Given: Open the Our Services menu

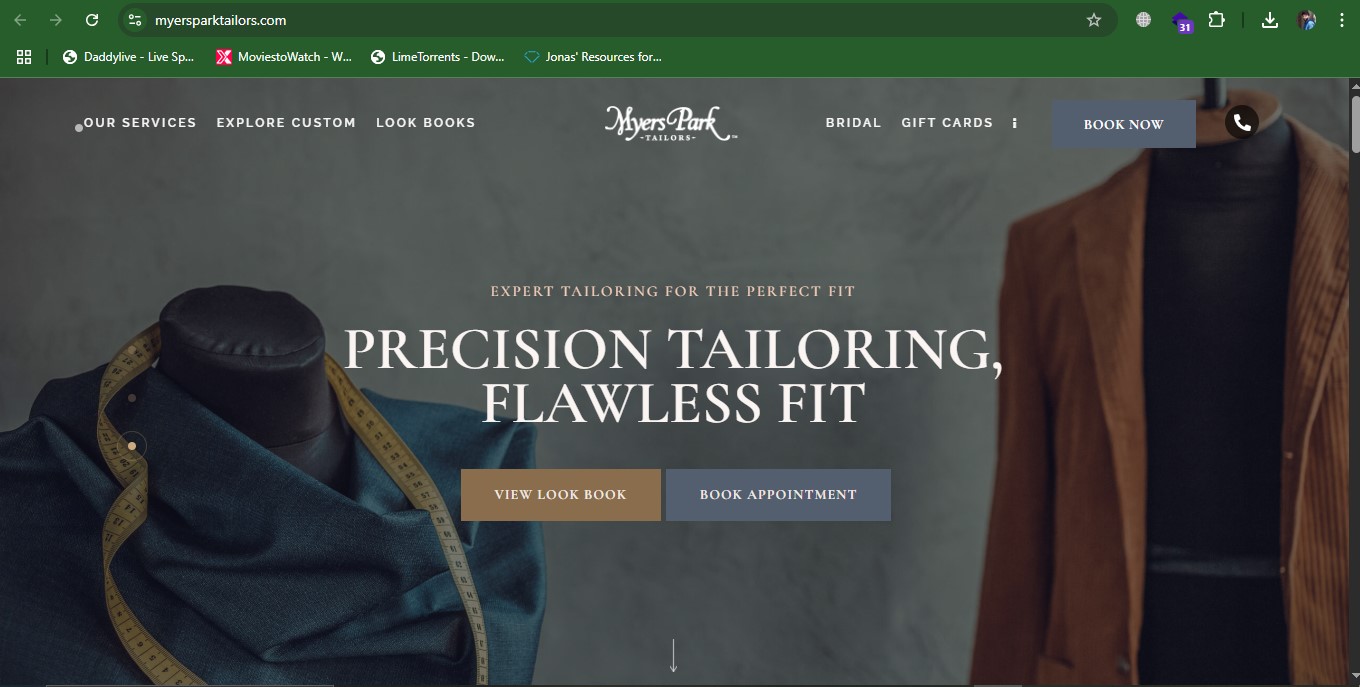Looking at the screenshot, I should coord(140,122).
